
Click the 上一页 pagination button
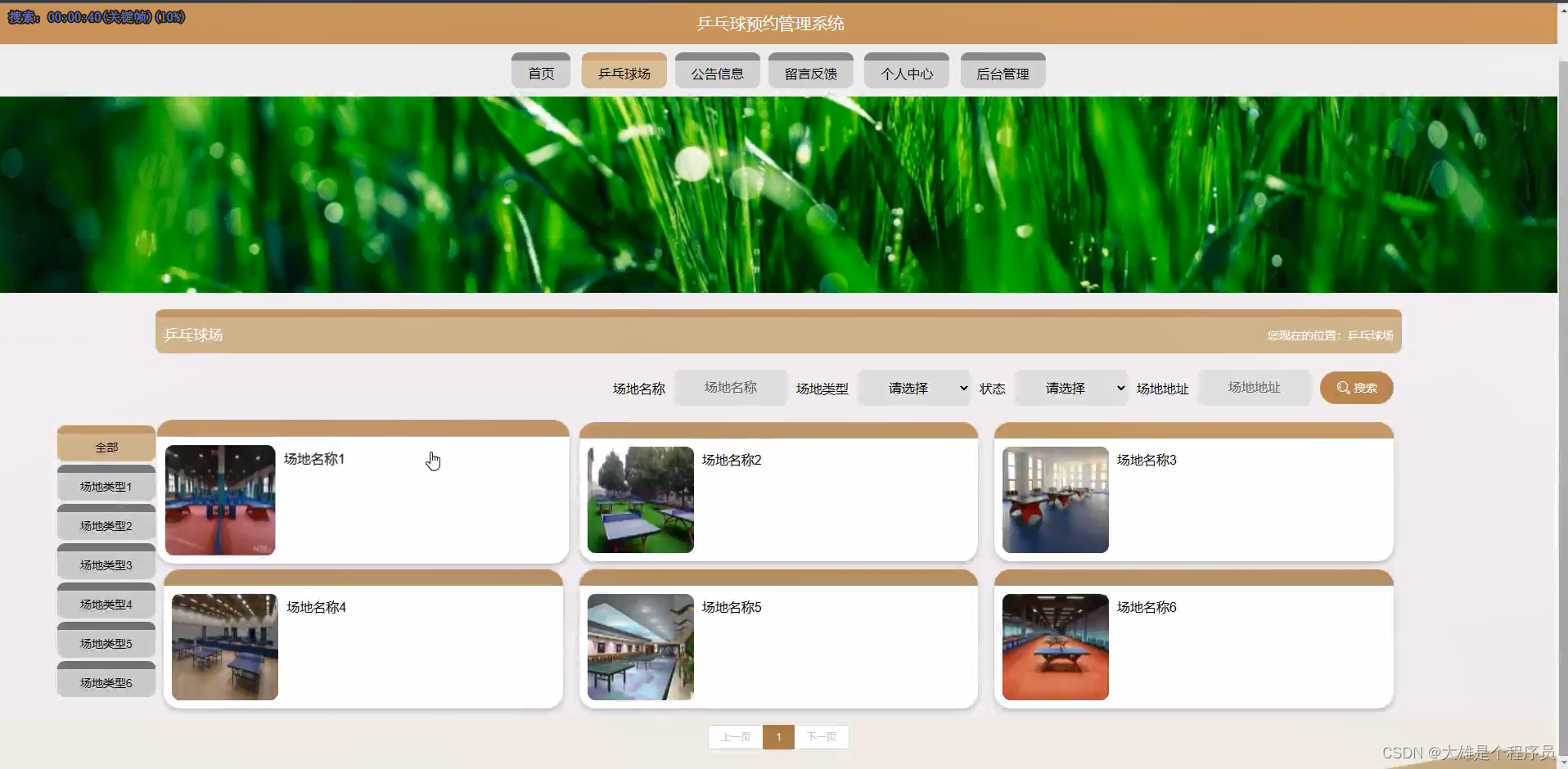click(736, 735)
